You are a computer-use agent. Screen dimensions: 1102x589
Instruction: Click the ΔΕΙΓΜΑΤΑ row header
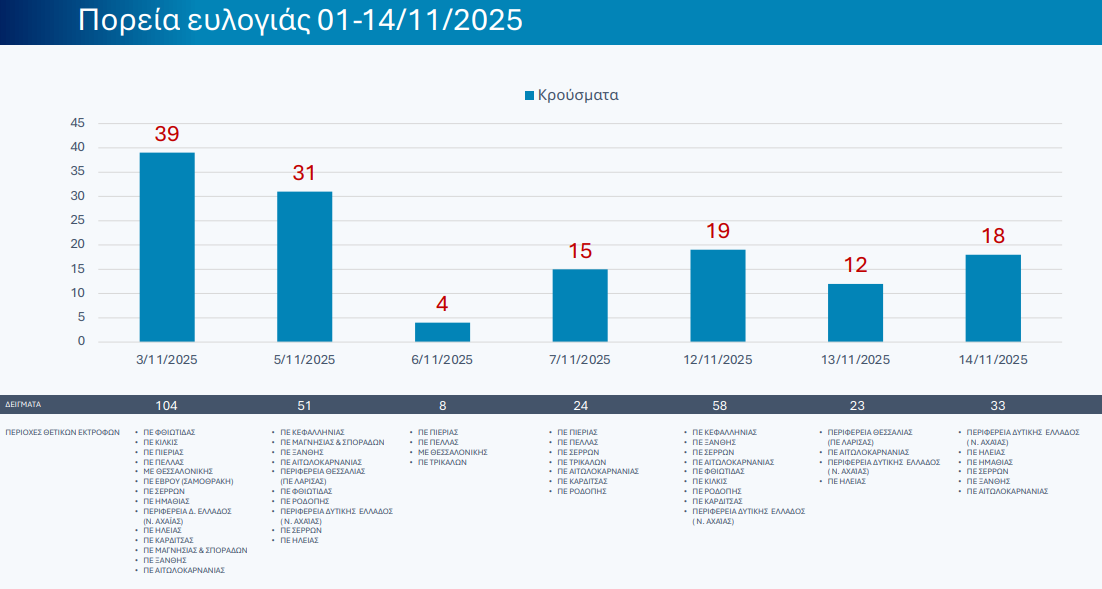point(23,405)
